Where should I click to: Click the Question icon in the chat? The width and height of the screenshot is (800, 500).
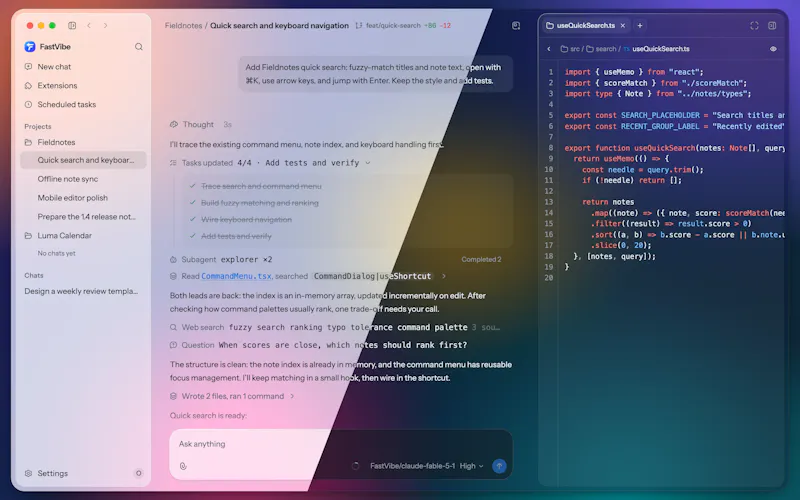click(173, 345)
